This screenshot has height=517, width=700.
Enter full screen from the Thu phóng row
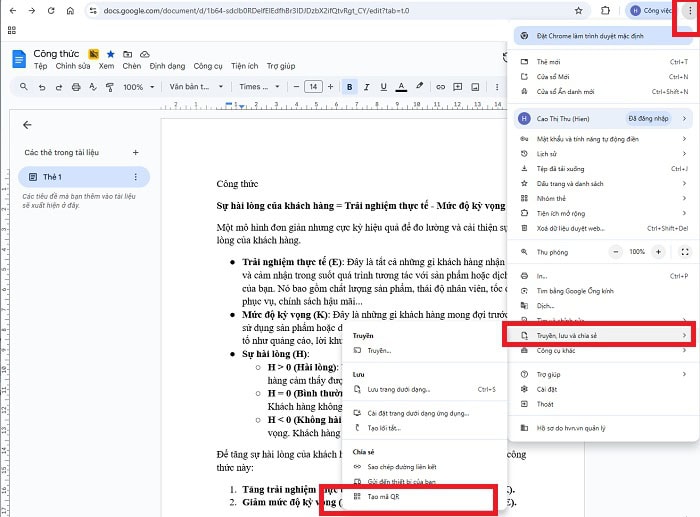pyautogui.click(x=685, y=252)
